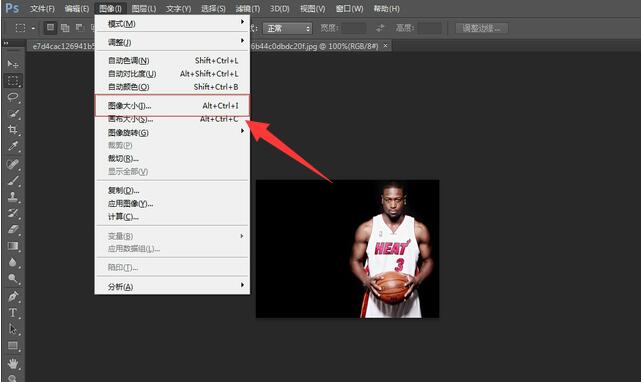Enable New Selection mode in options bar
Viewport: 641px width, 382px height.
coord(50,28)
